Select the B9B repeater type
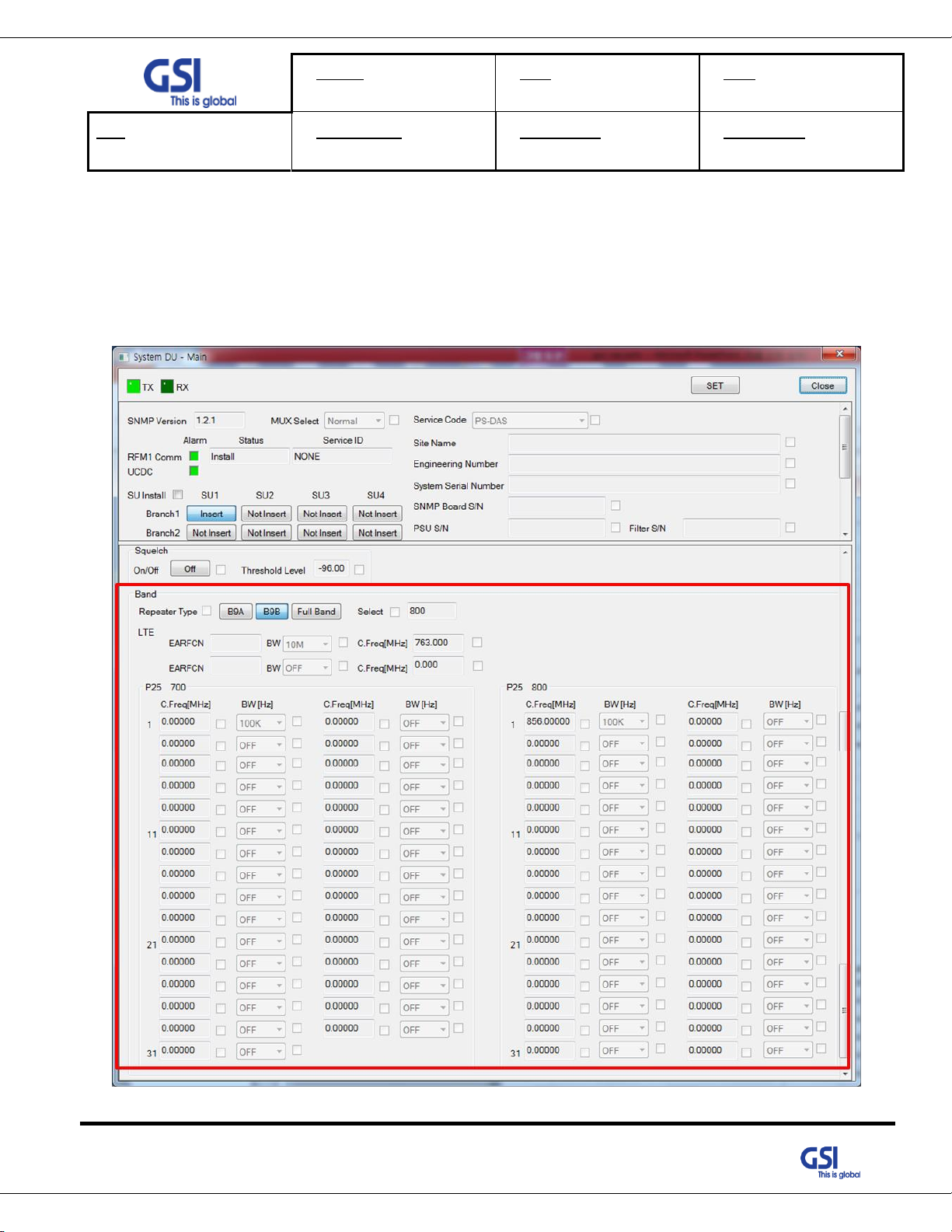Screen dimensions: 952x1232 tap(271, 612)
